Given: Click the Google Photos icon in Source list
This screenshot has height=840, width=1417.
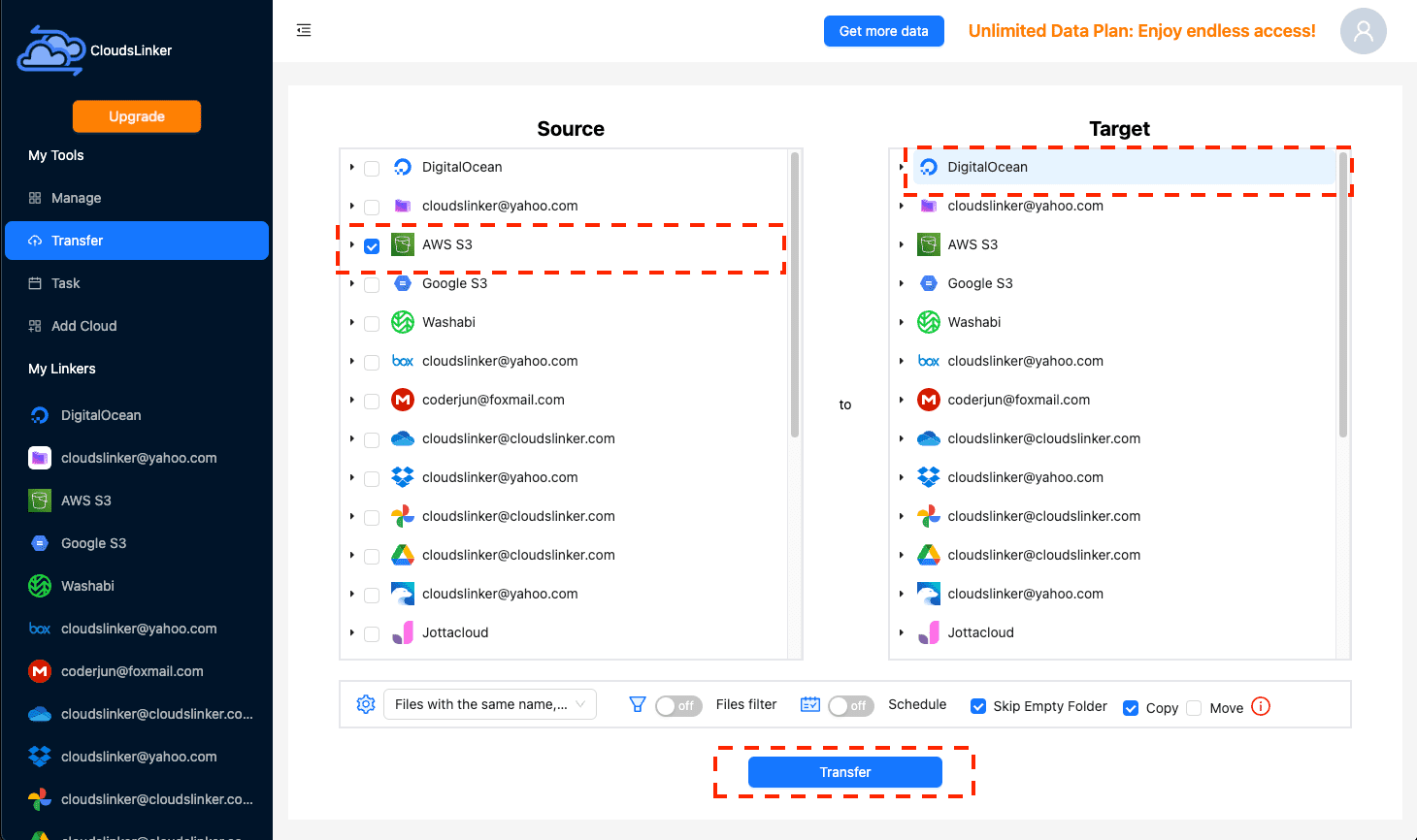Looking at the screenshot, I should (403, 516).
